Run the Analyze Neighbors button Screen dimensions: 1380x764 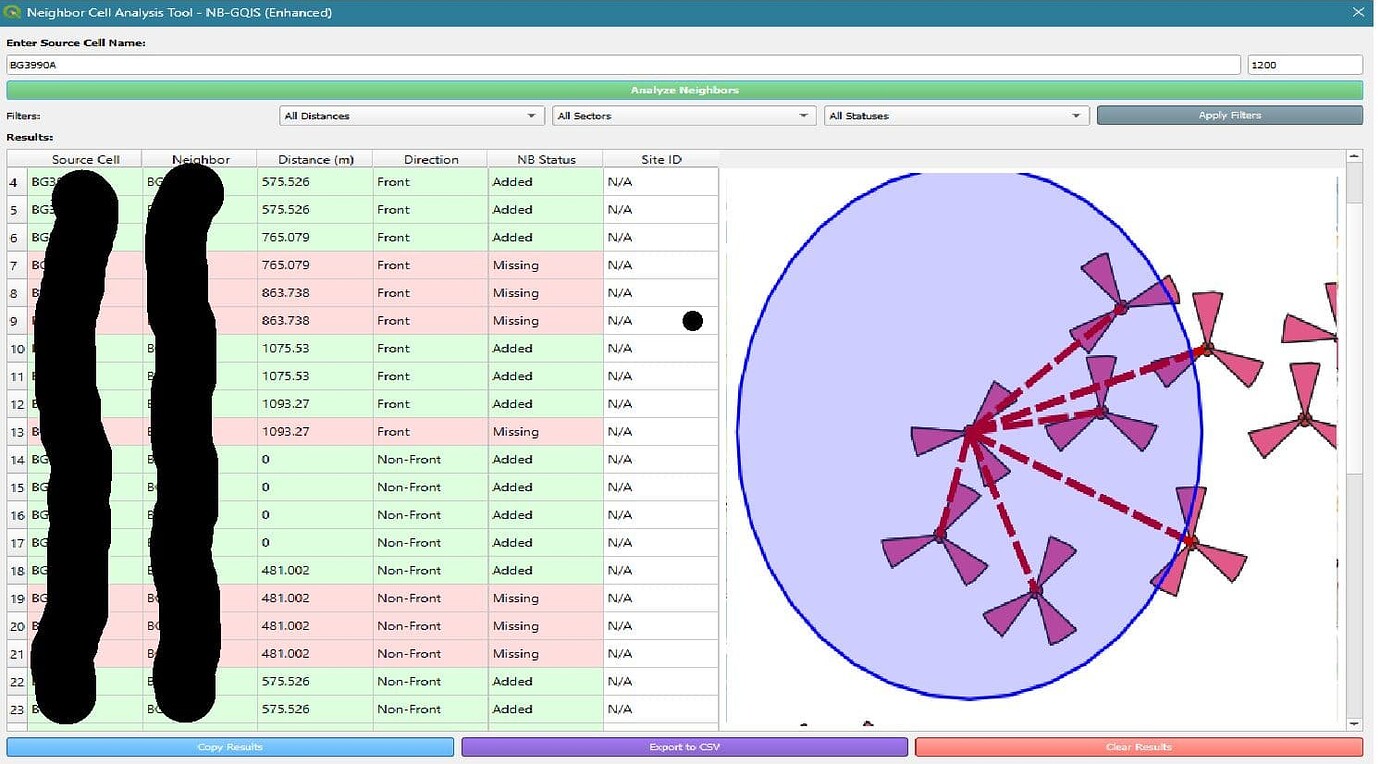(684, 90)
